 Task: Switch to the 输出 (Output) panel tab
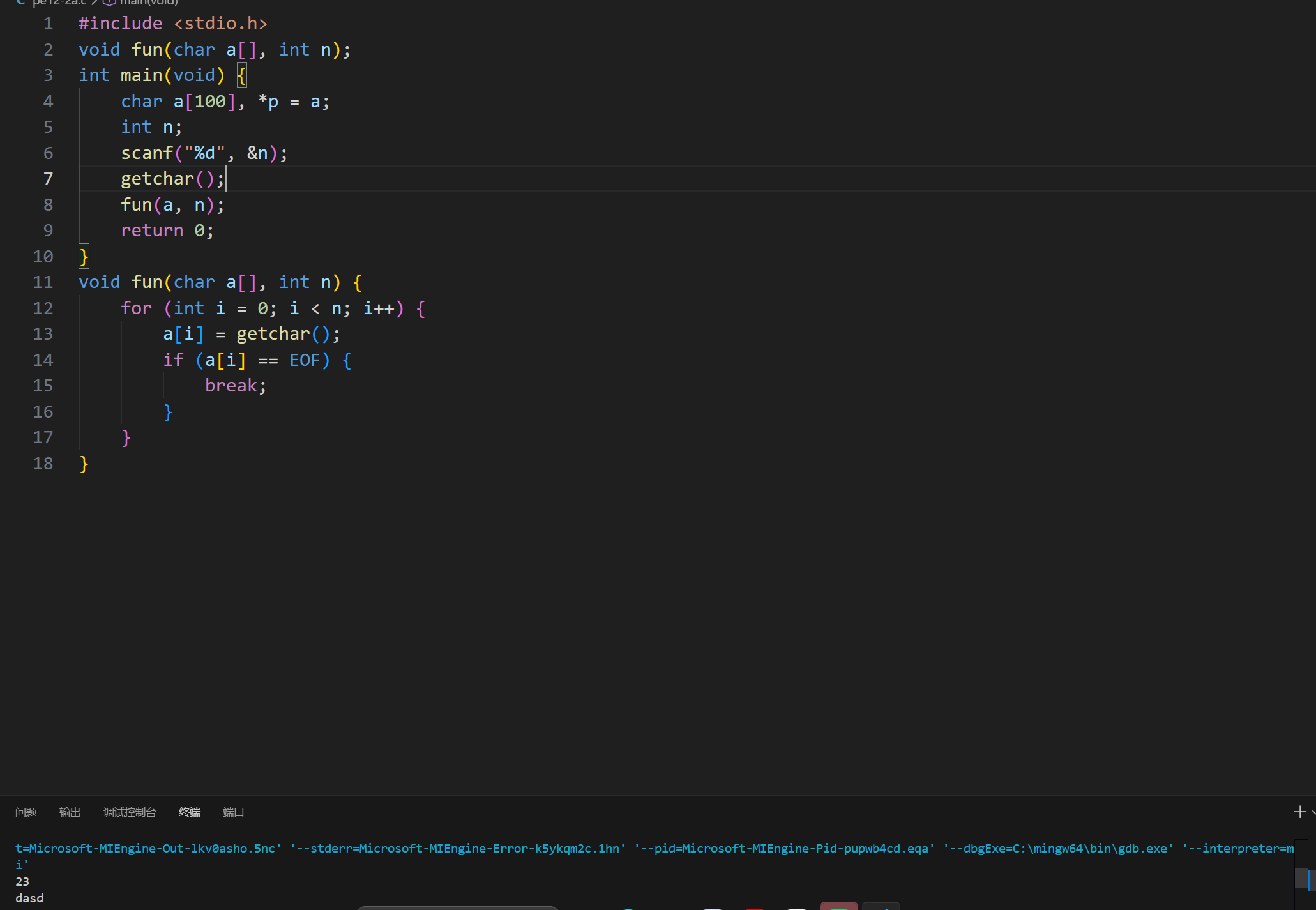[x=70, y=812]
